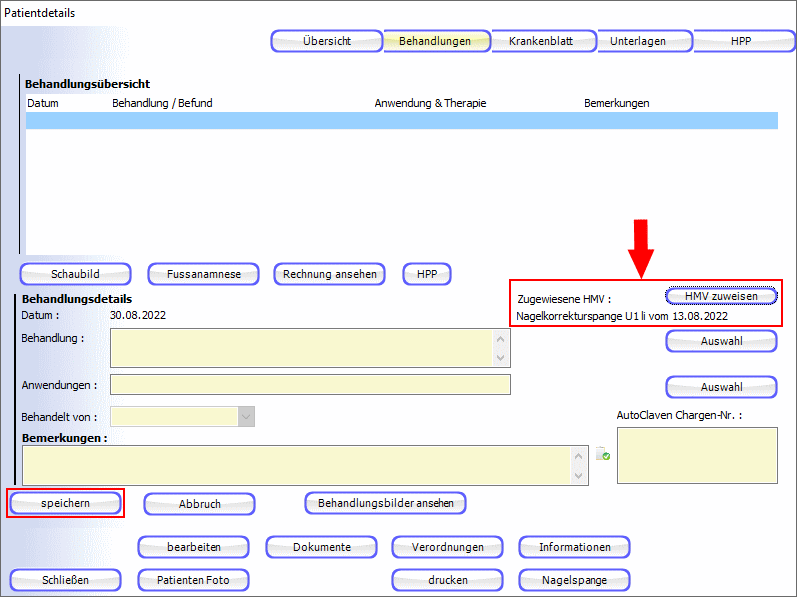Click speichern to save the treatment
The image size is (797, 597).
[x=66, y=503]
